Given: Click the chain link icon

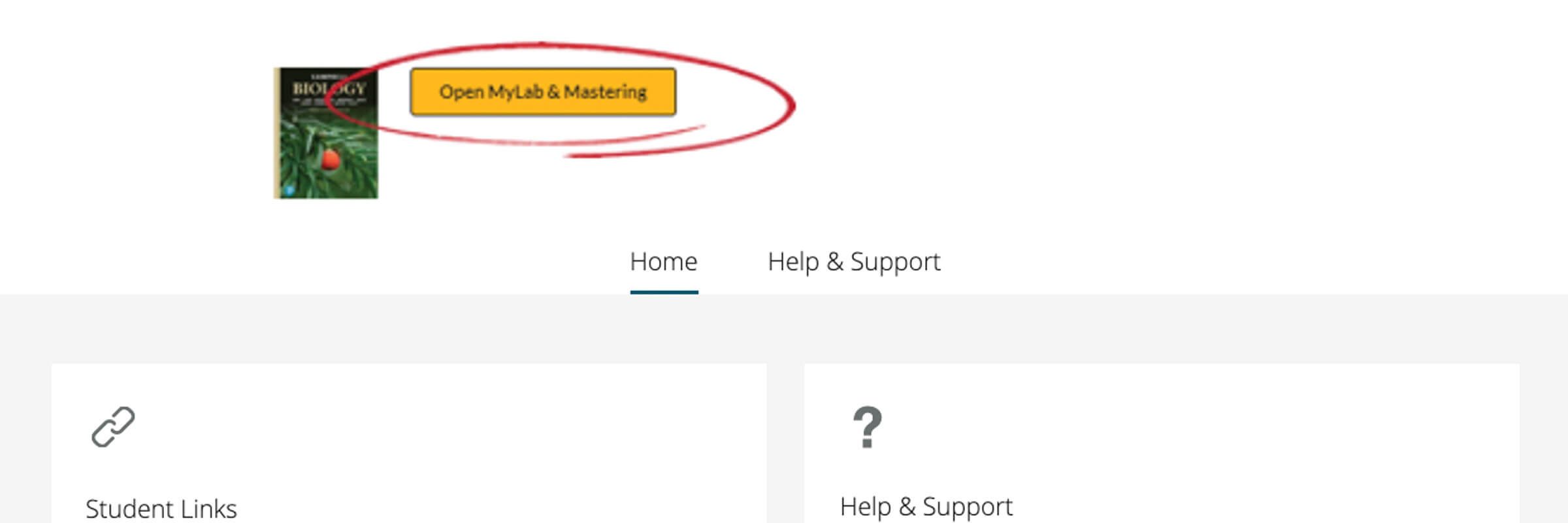Looking at the screenshot, I should tap(113, 428).
